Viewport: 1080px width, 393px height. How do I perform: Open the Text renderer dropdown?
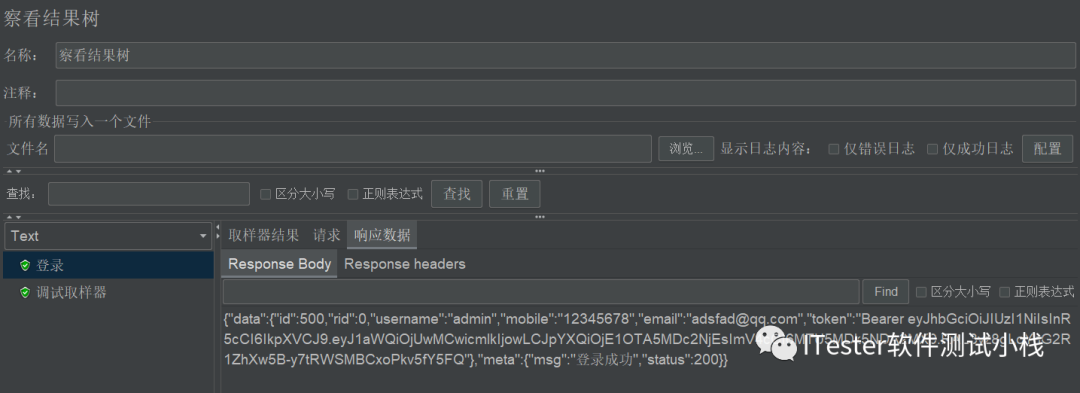108,236
